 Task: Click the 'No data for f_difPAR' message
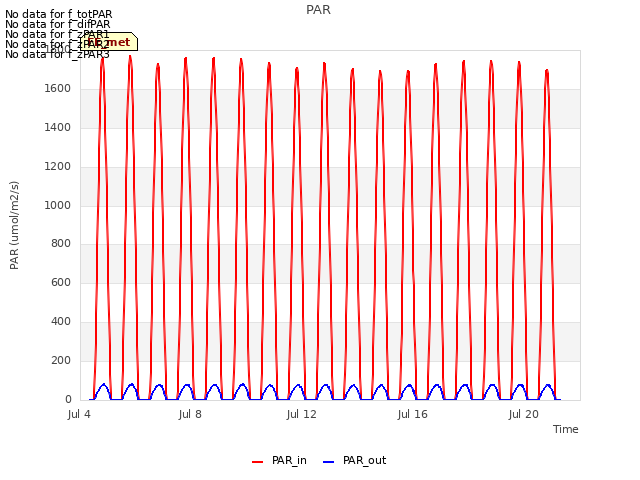tap(58, 24)
